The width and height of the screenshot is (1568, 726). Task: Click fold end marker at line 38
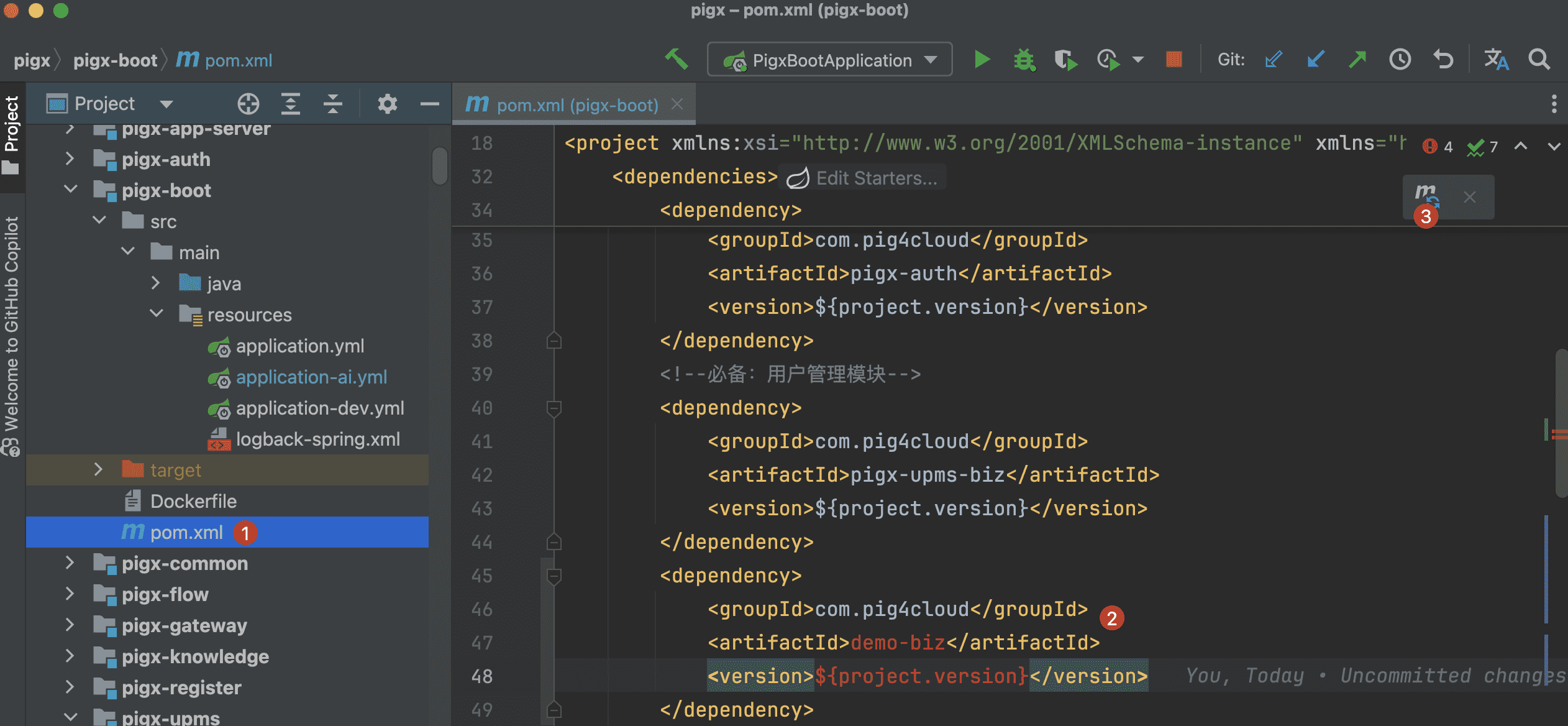coord(554,341)
